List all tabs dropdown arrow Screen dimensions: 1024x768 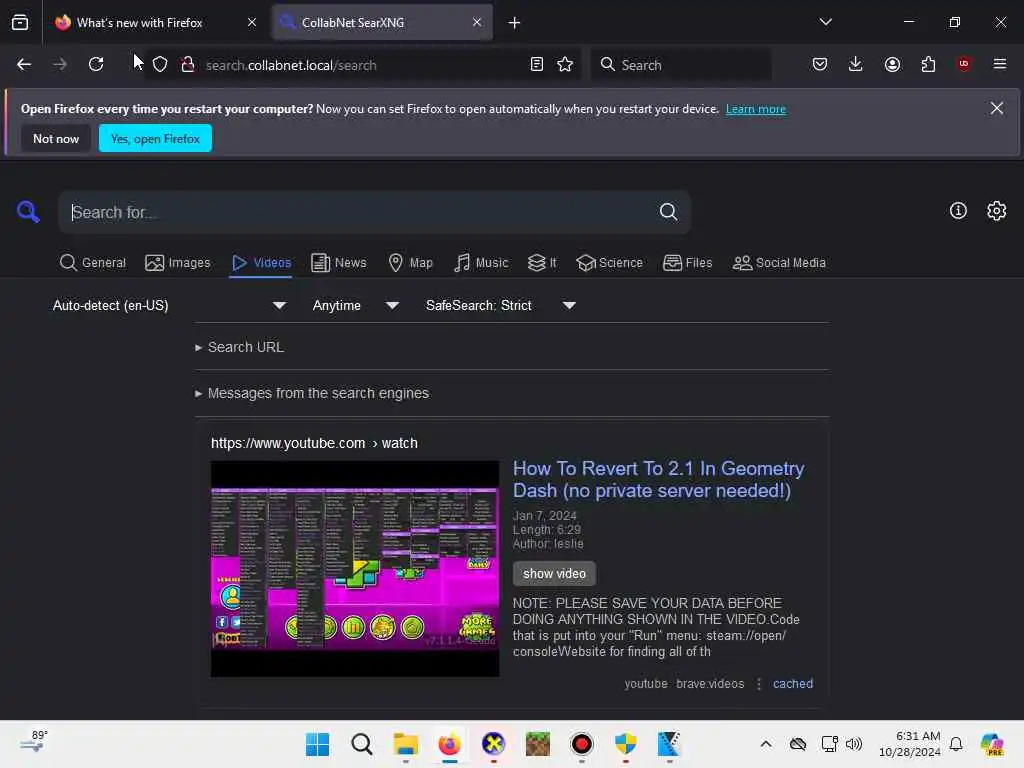pos(825,22)
